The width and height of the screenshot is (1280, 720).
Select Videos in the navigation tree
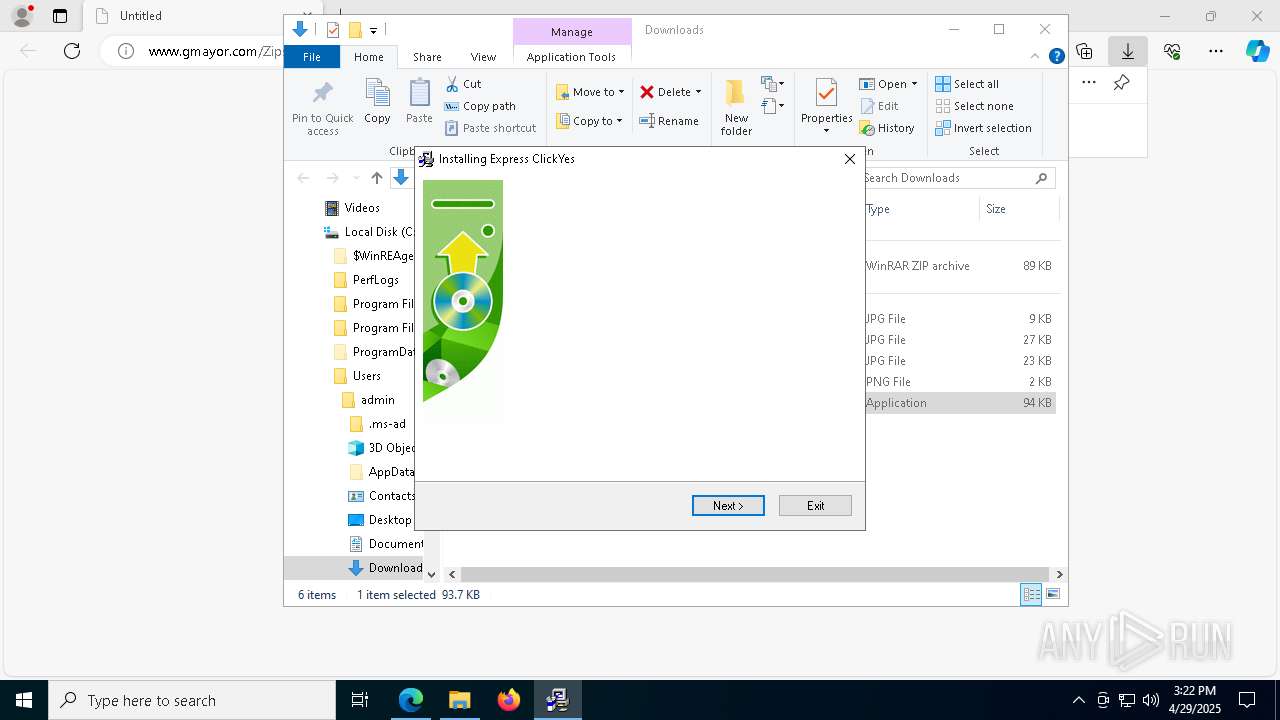[352, 208]
